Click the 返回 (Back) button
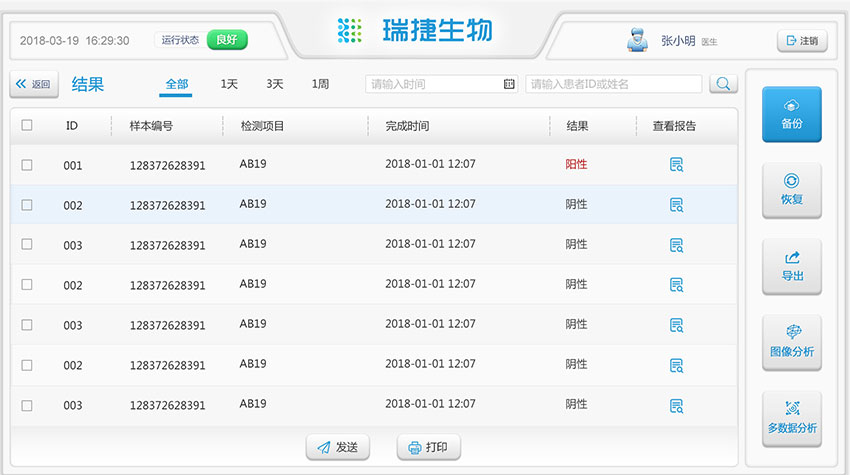Image resolution: width=850 pixels, height=475 pixels. pyautogui.click(x=34, y=85)
